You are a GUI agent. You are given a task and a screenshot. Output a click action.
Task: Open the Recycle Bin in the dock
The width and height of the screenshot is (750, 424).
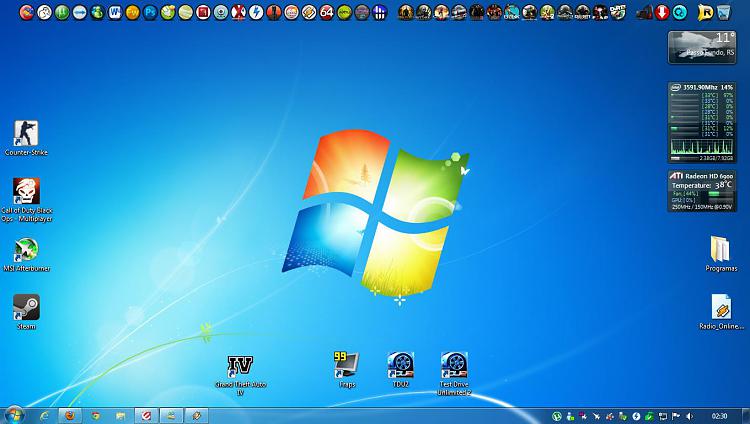(724, 12)
